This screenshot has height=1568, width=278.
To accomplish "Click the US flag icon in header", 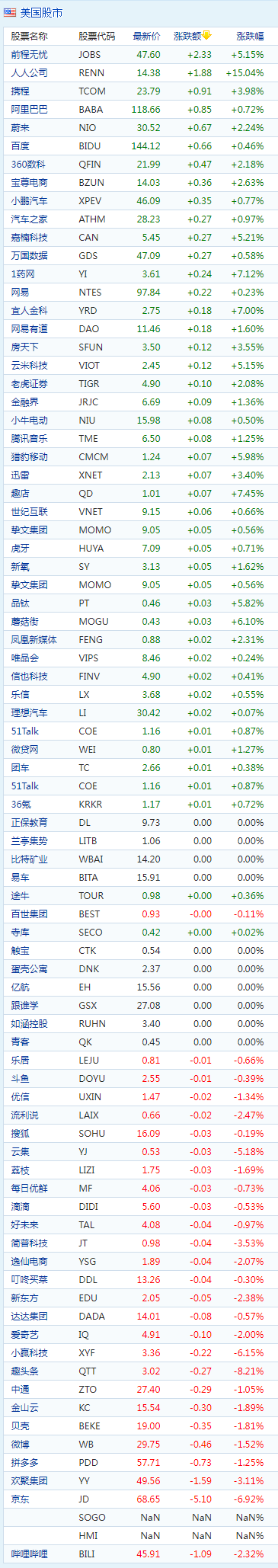I will [10, 13].
